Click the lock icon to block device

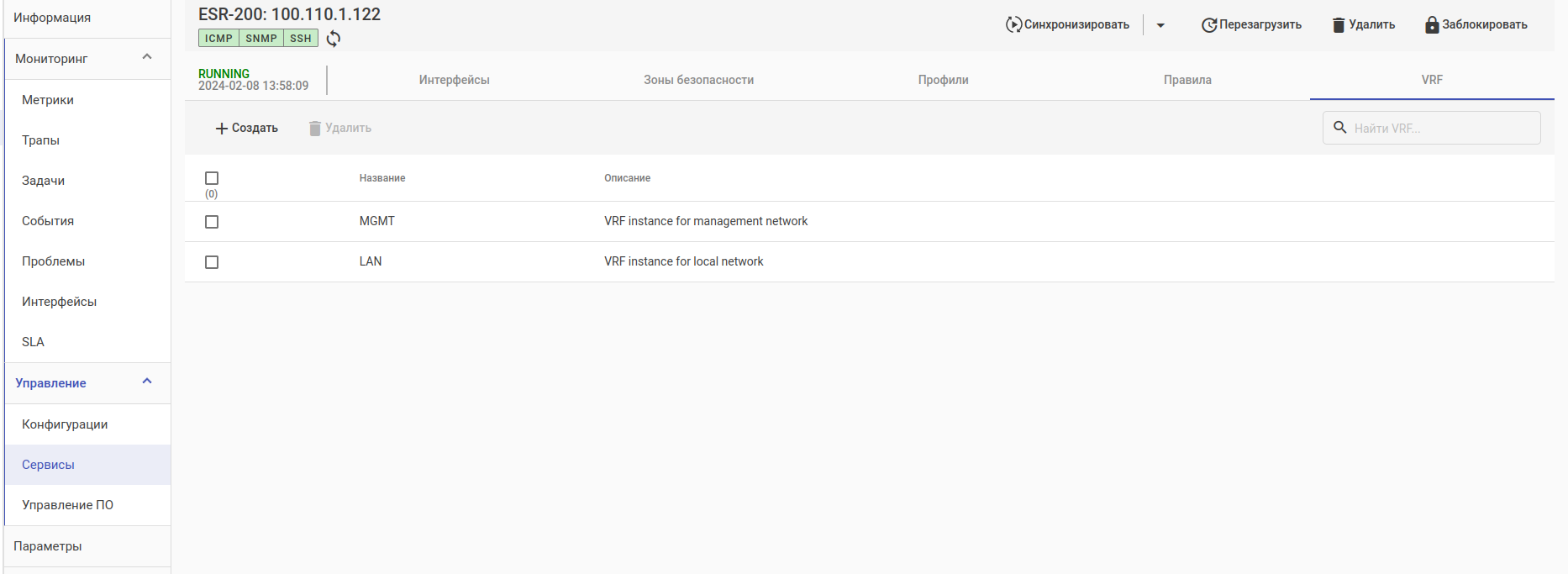click(1432, 25)
